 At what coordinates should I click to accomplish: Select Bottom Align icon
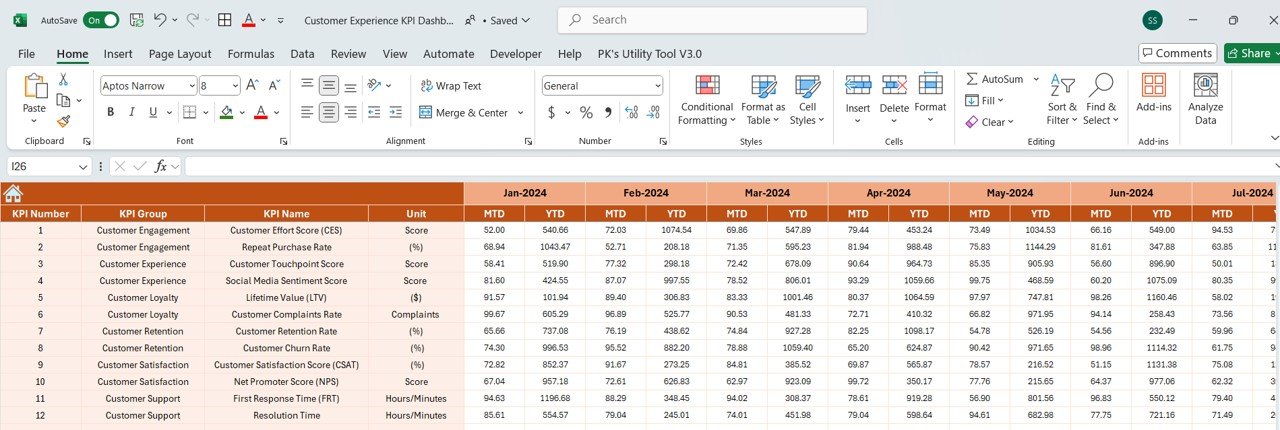pyautogui.click(x=351, y=86)
